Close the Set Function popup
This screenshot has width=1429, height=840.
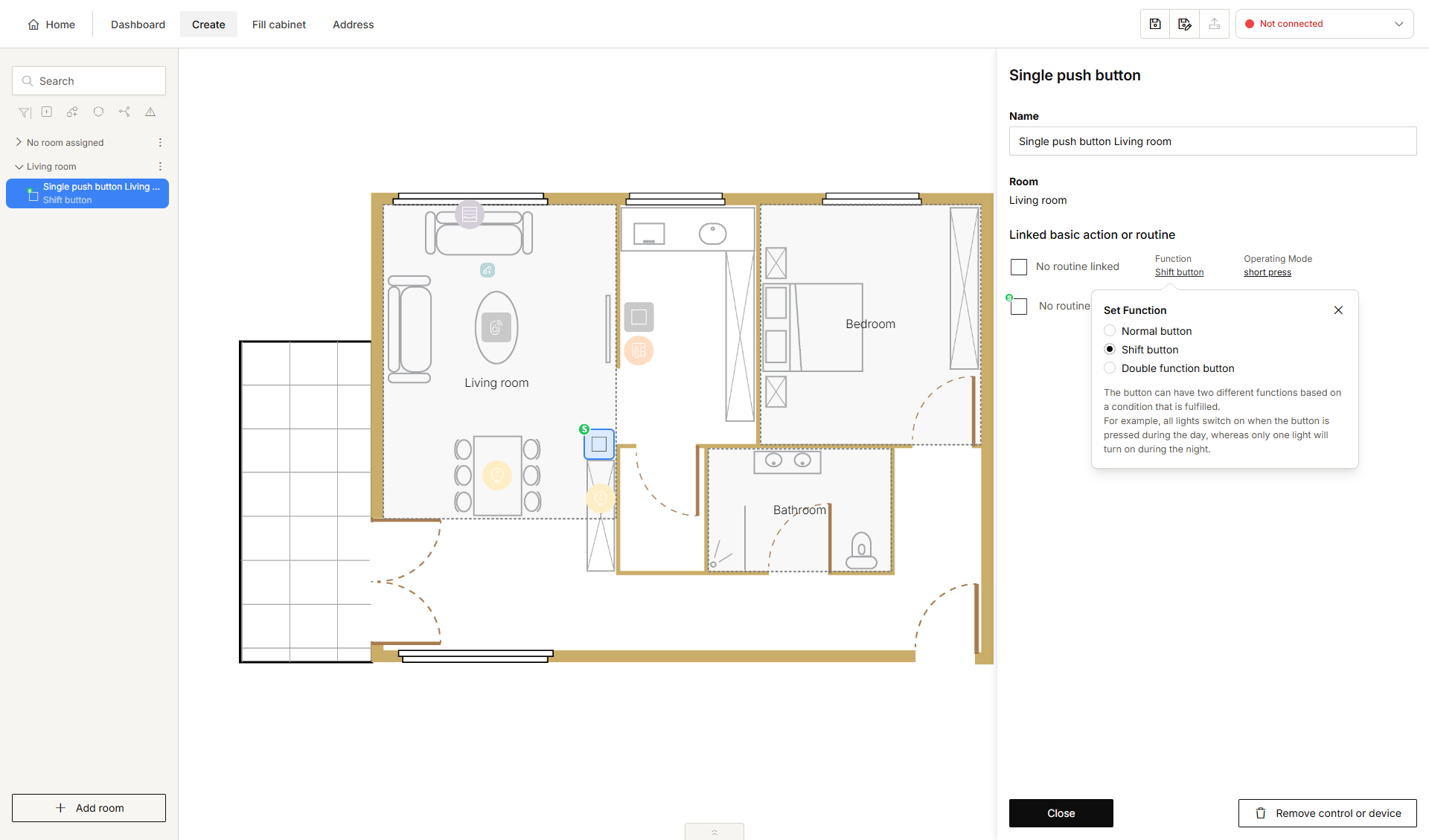click(x=1338, y=310)
